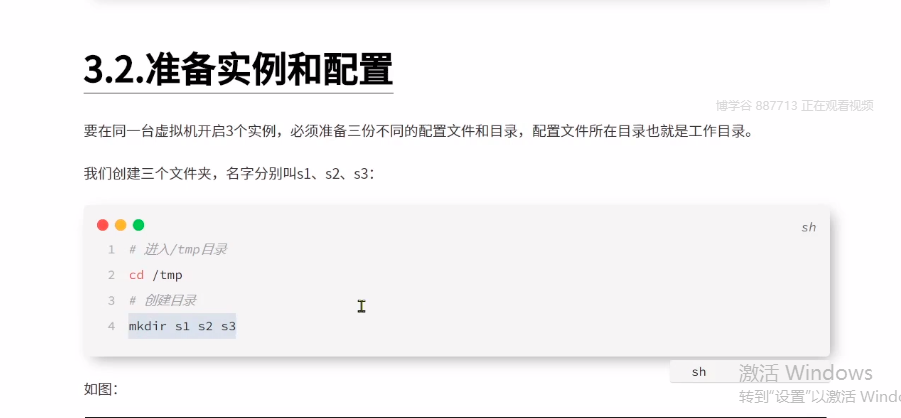Screen dimensions: 901x418
Task: Click line number 1 in code block
Action: 111,250
